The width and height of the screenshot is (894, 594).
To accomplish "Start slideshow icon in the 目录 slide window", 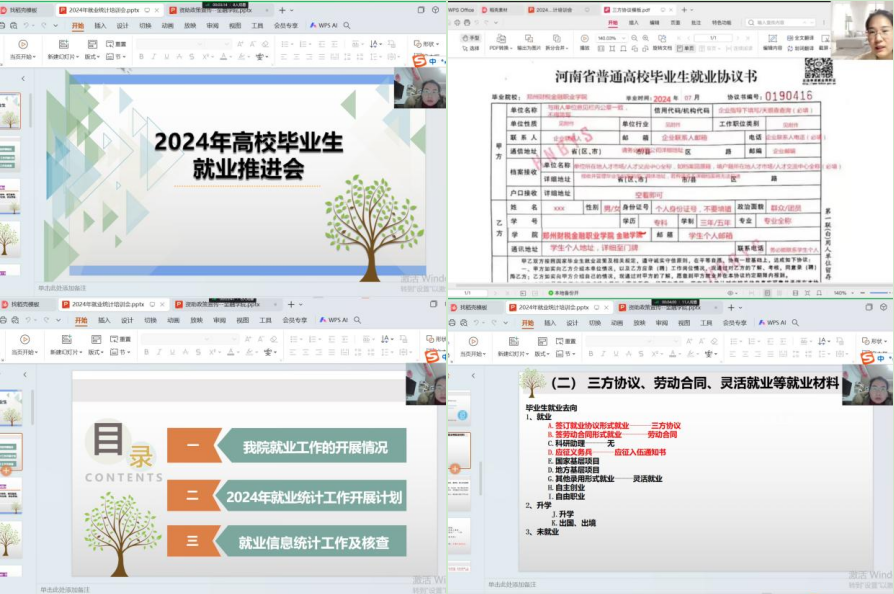I will [25, 339].
